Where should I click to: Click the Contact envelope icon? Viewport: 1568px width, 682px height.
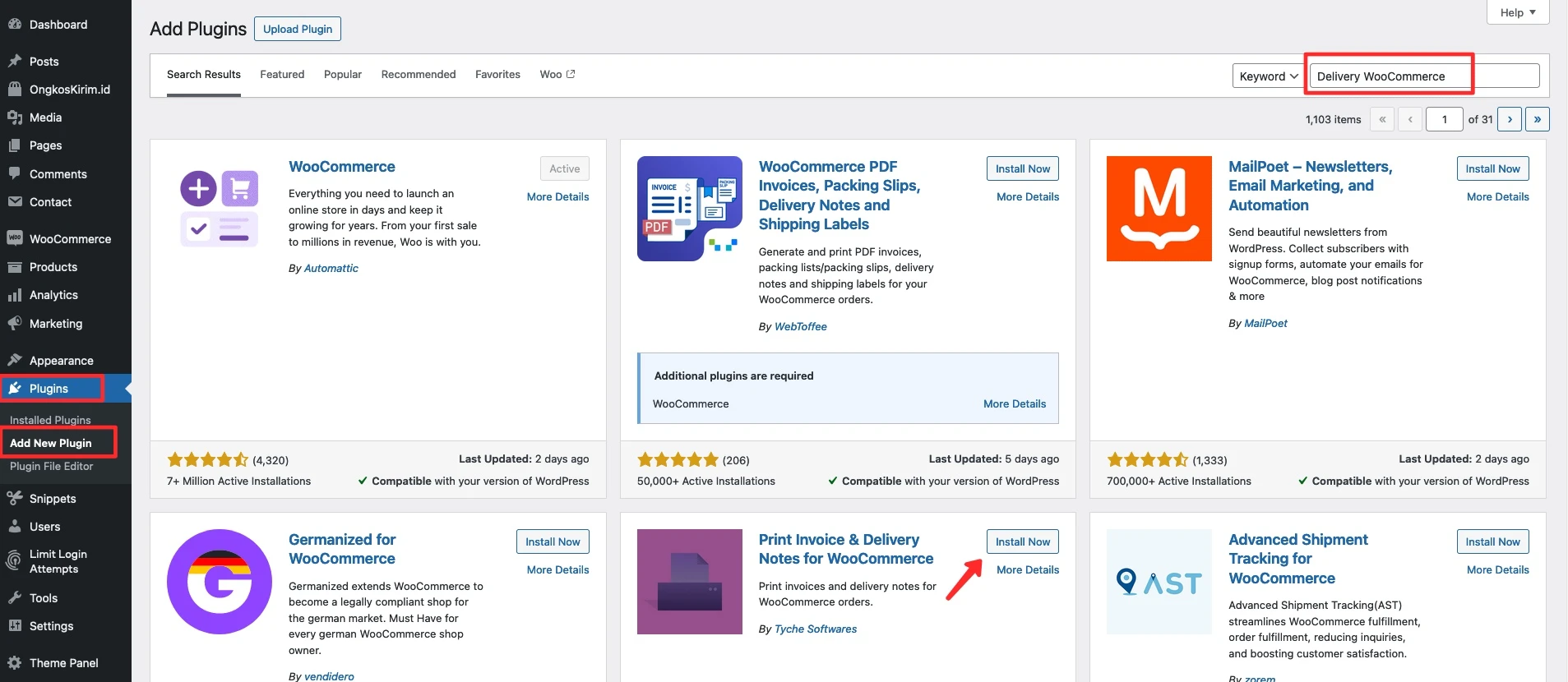tap(15, 201)
